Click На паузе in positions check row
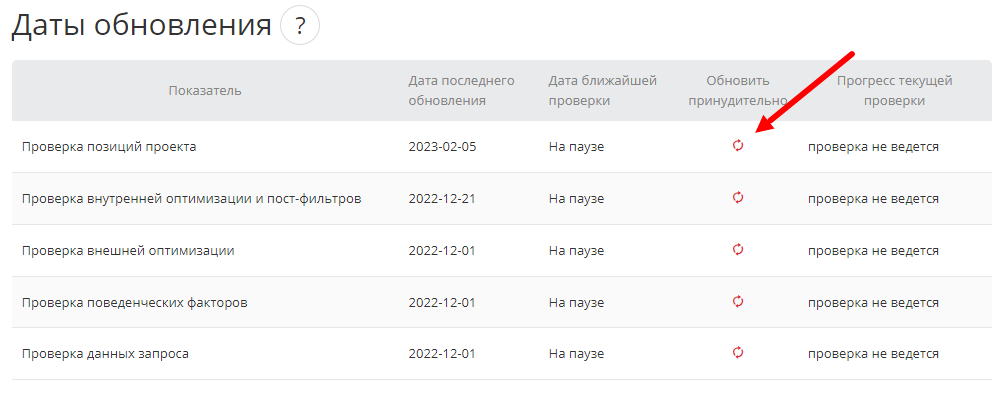Image resolution: width=1002 pixels, height=395 pixels. [x=576, y=147]
